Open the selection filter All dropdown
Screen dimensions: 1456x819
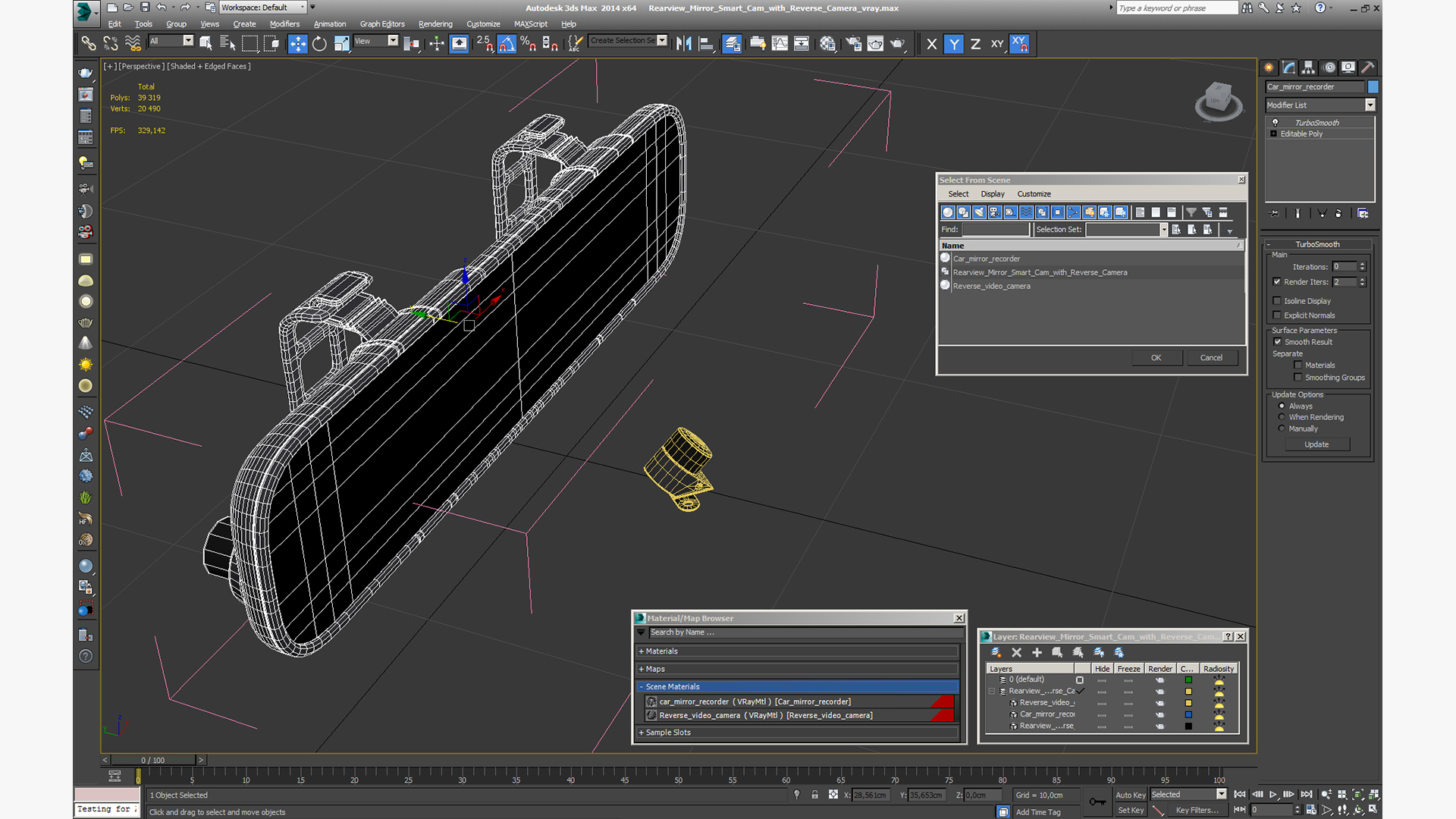coord(188,41)
